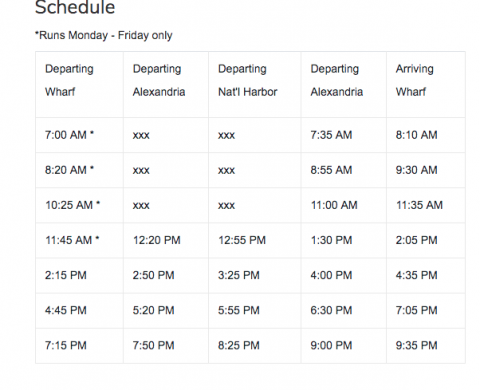Image resolution: width=480 pixels, height=390 pixels.
Task: Click the Departing Wharf column header
Action: click(x=79, y=84)
